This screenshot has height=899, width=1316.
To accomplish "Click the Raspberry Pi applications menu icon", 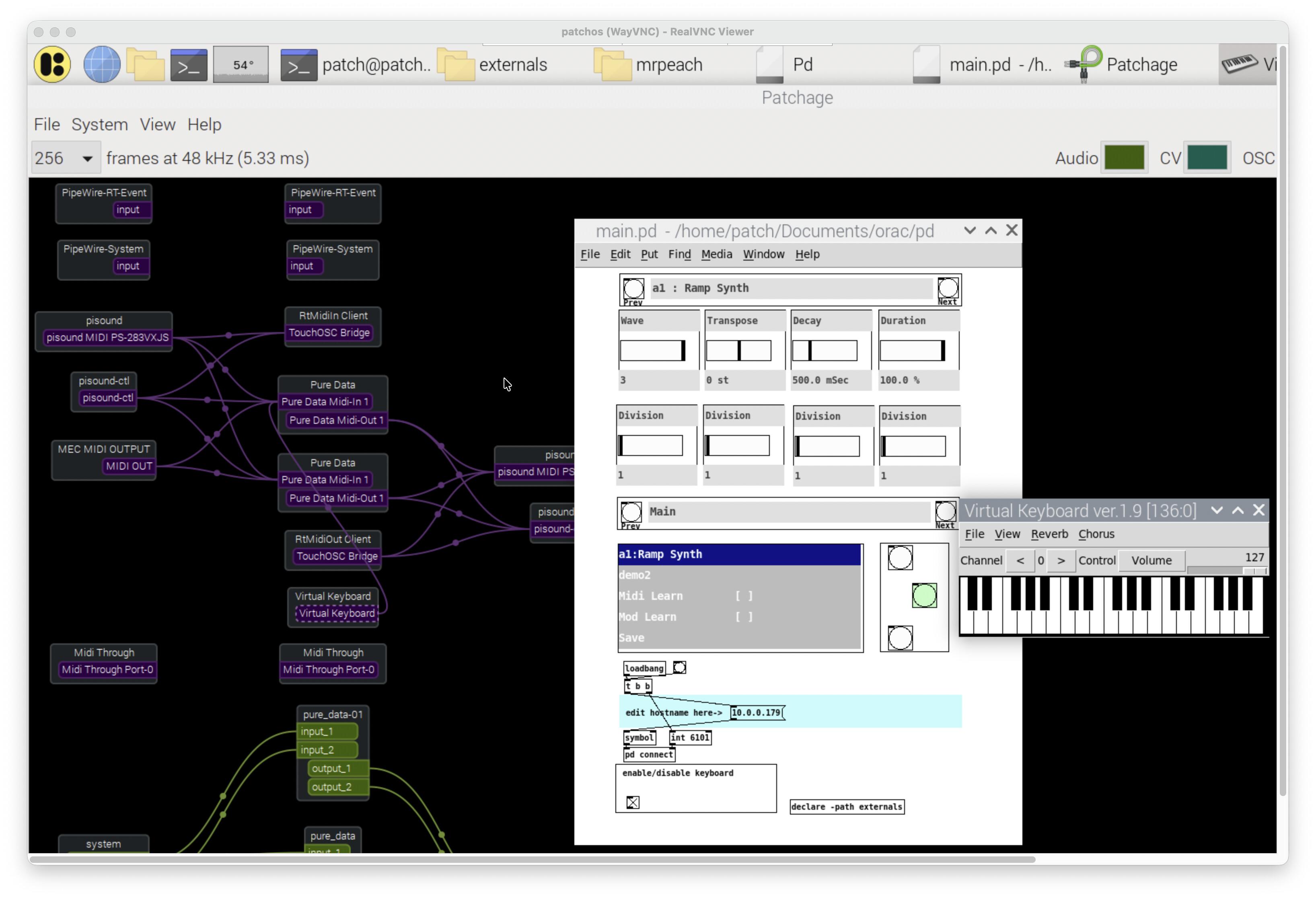I will pos(52,65).
